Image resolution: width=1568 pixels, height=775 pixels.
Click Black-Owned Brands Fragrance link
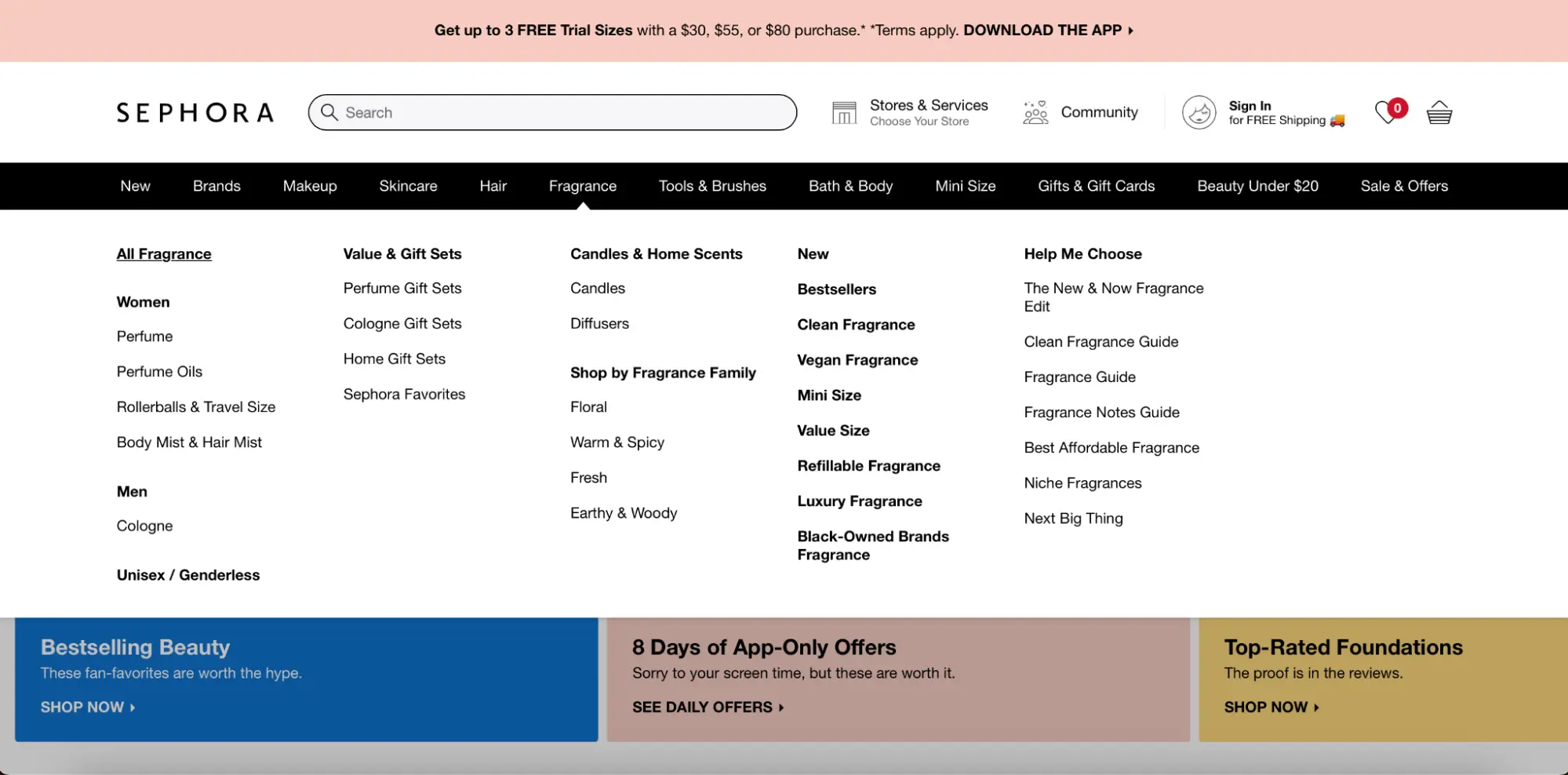pos(873,546)
